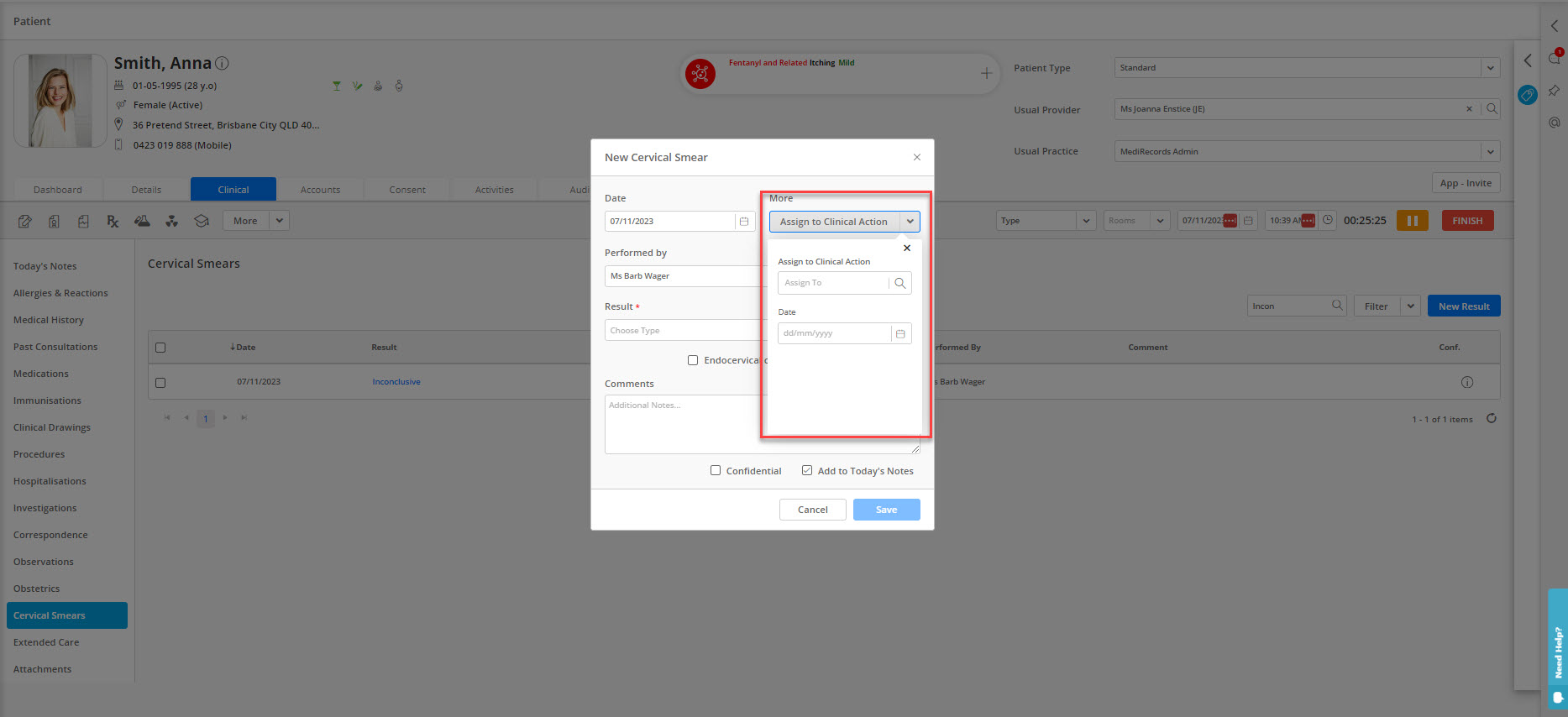
Task: Tick the Confidential checkbox
Action: pos(716,471)
